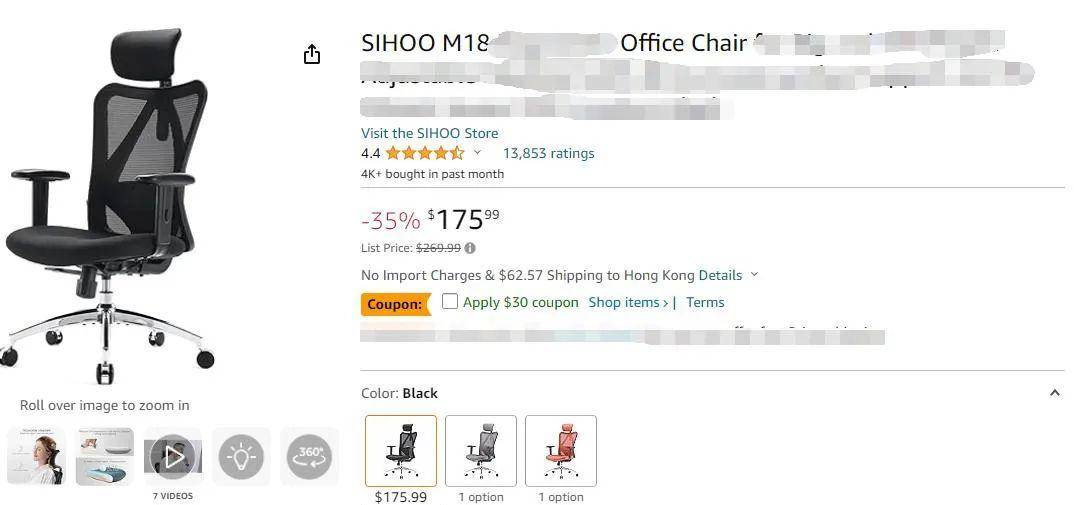Screen dimensions: 1074x505
Task: Select the black chair color swatch
Action: (401, 451)
